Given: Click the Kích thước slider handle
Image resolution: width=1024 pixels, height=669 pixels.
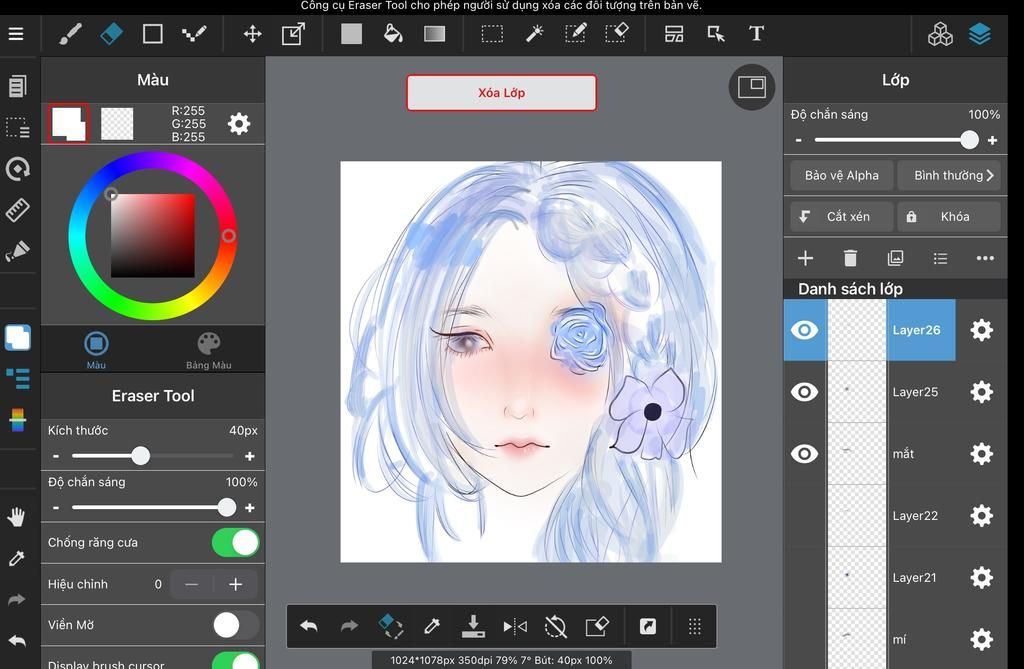Looking at the screenshot, I should (140, 455).
